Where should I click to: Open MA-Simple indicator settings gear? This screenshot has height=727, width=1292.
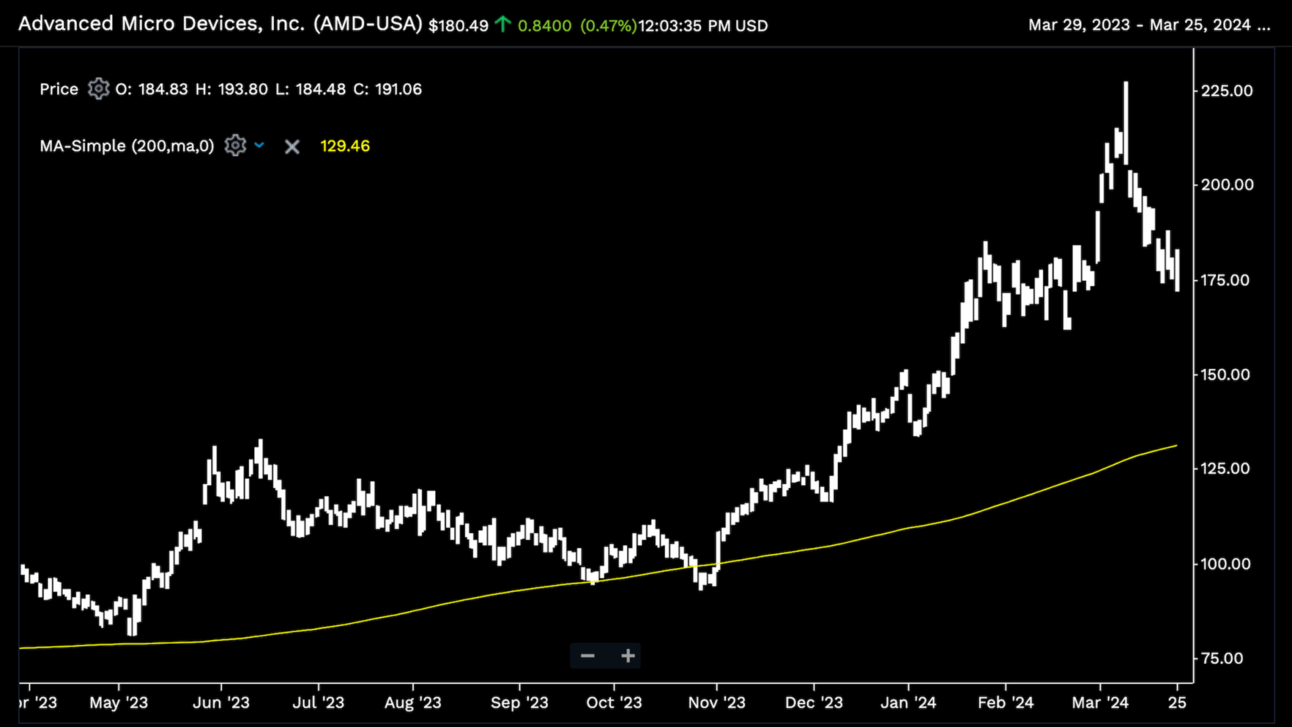tap(235, 146)
